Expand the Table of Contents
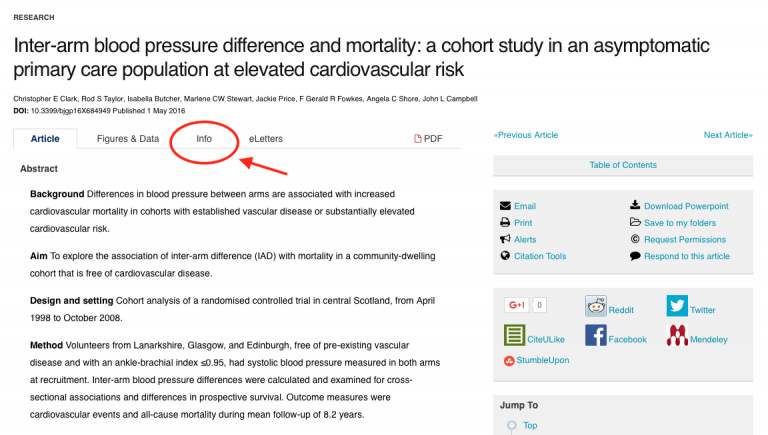768x435 pixels. 623,165
